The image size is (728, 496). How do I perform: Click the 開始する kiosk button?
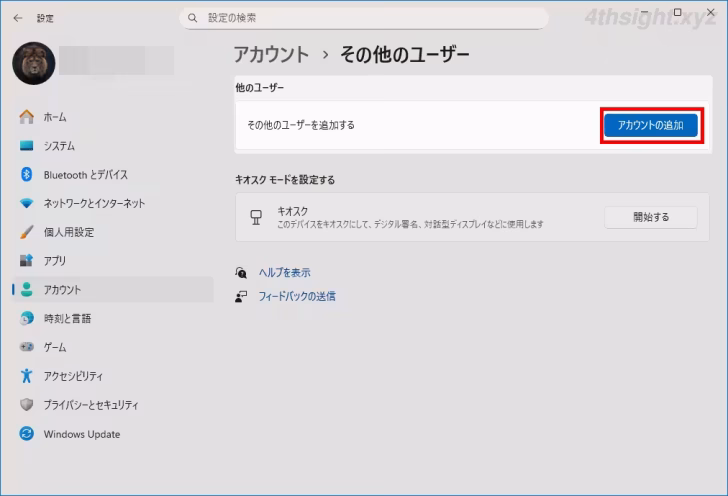click(650, 217)
